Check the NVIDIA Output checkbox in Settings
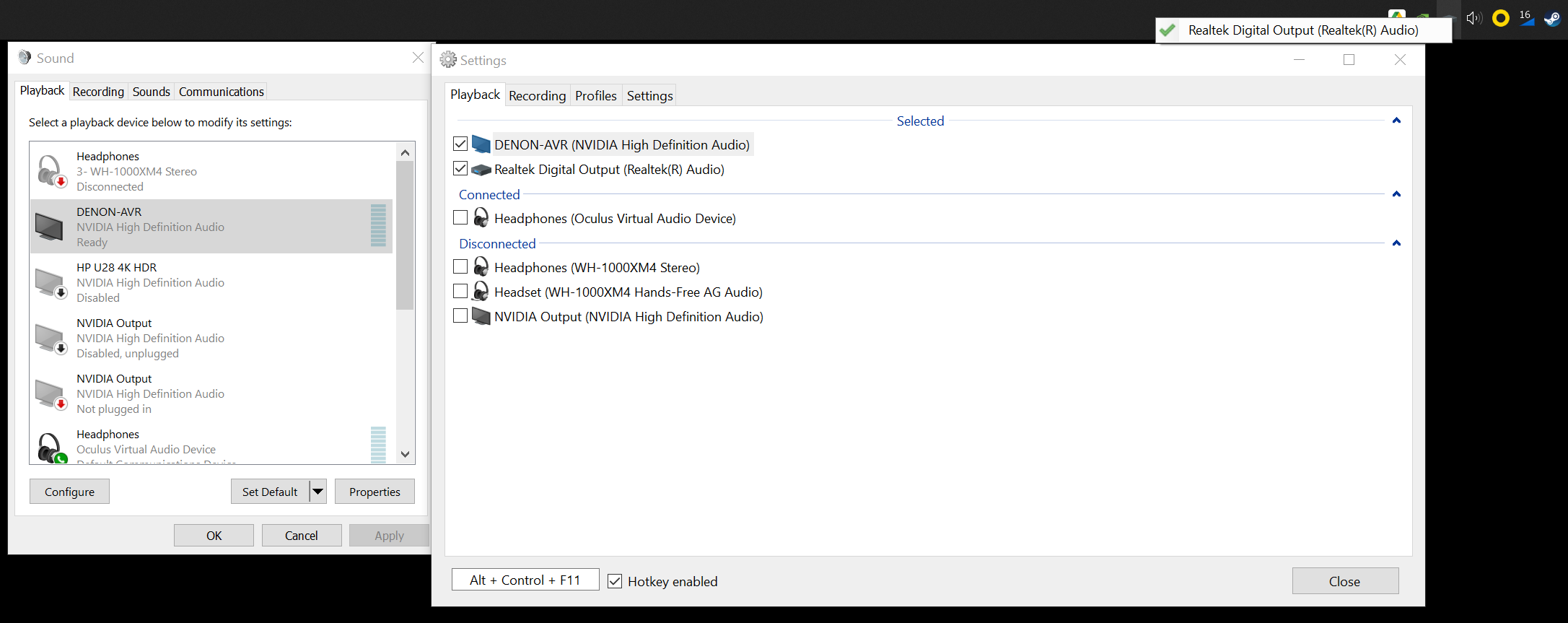This screenshot has width=1568, height=623. [460, 315]
